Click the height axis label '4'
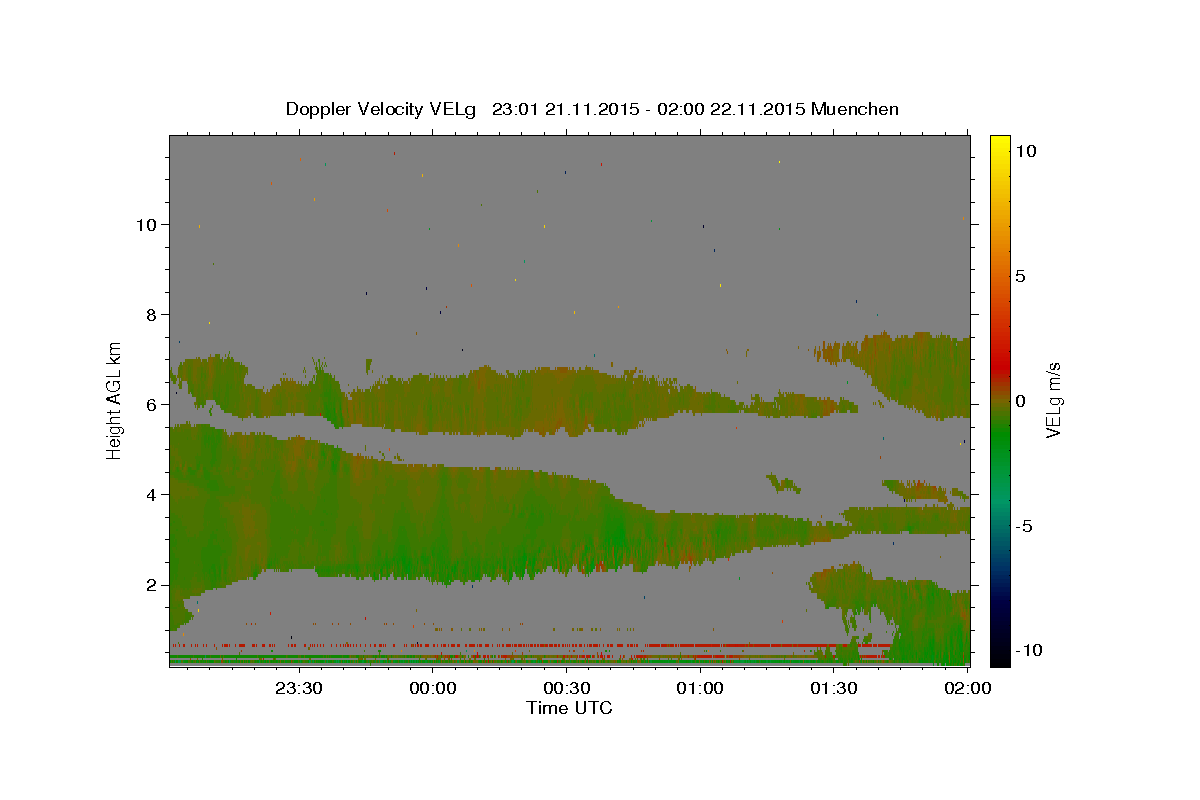This screenshot has width=1200, height=800. [151, 495]
